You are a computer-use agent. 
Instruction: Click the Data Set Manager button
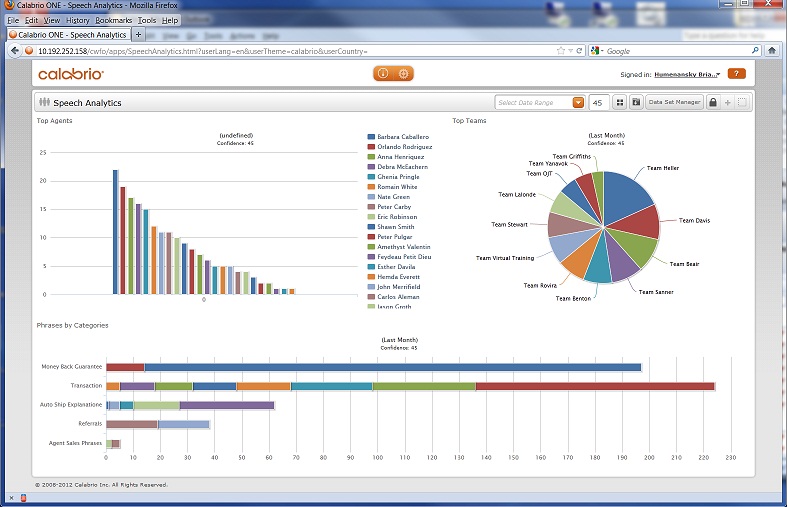[674, 102]
